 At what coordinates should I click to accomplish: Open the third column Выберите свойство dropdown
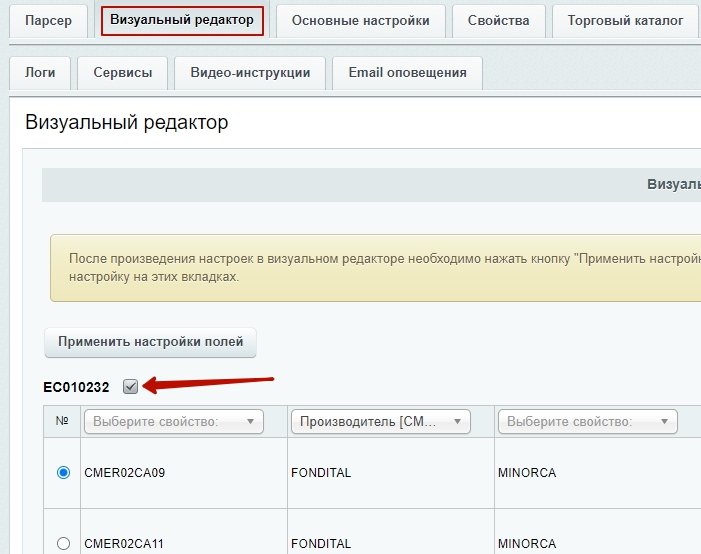(x=587, y=422)
